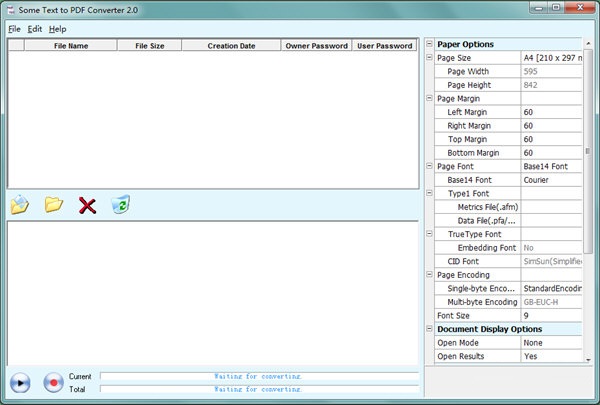The image size is (600, 405).
Task: Click Multi-byte Encoding GB-EUC-H value
Action: [551, 302]
